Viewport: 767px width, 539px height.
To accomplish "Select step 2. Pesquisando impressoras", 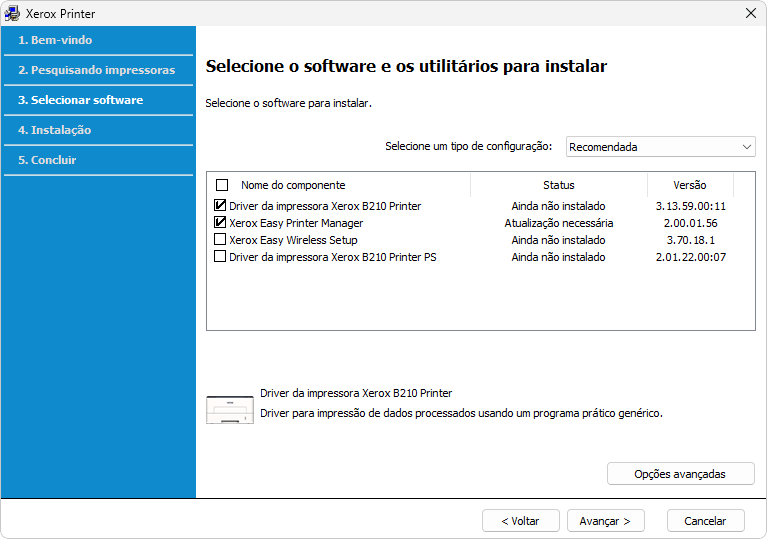I will click(x=98, y=70).
